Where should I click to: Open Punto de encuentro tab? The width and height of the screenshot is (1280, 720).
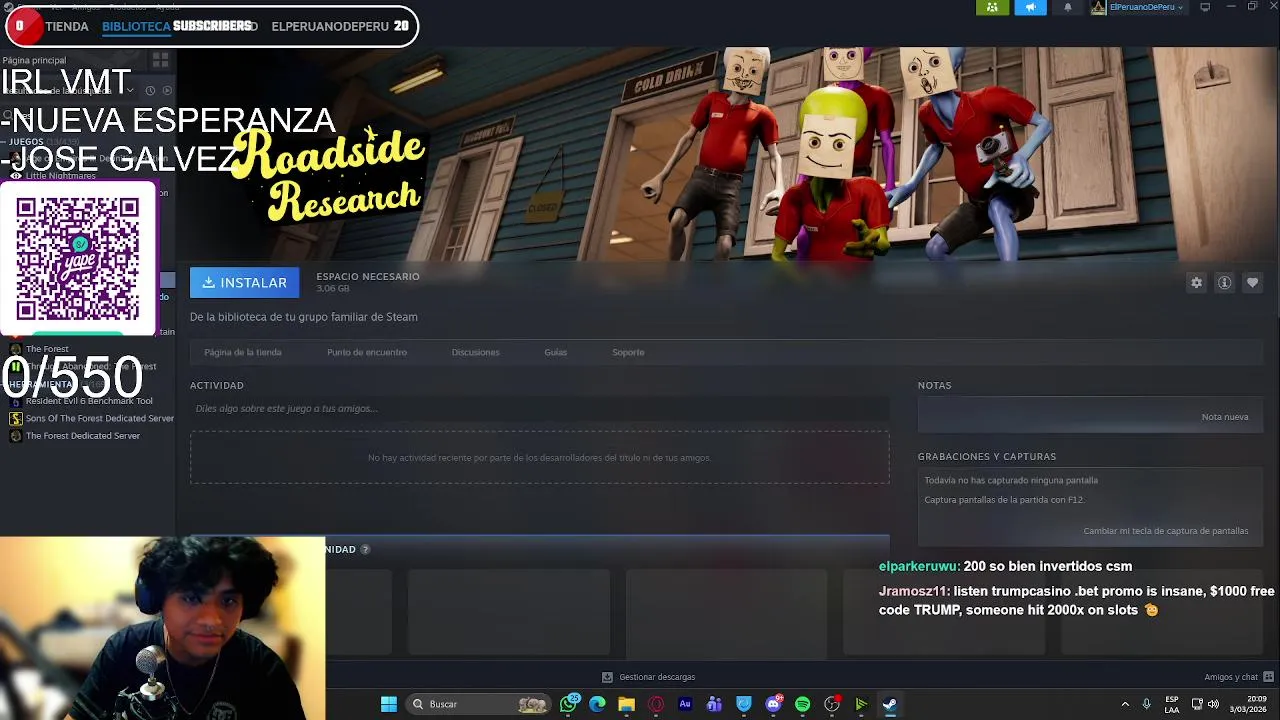pos(367,352)
